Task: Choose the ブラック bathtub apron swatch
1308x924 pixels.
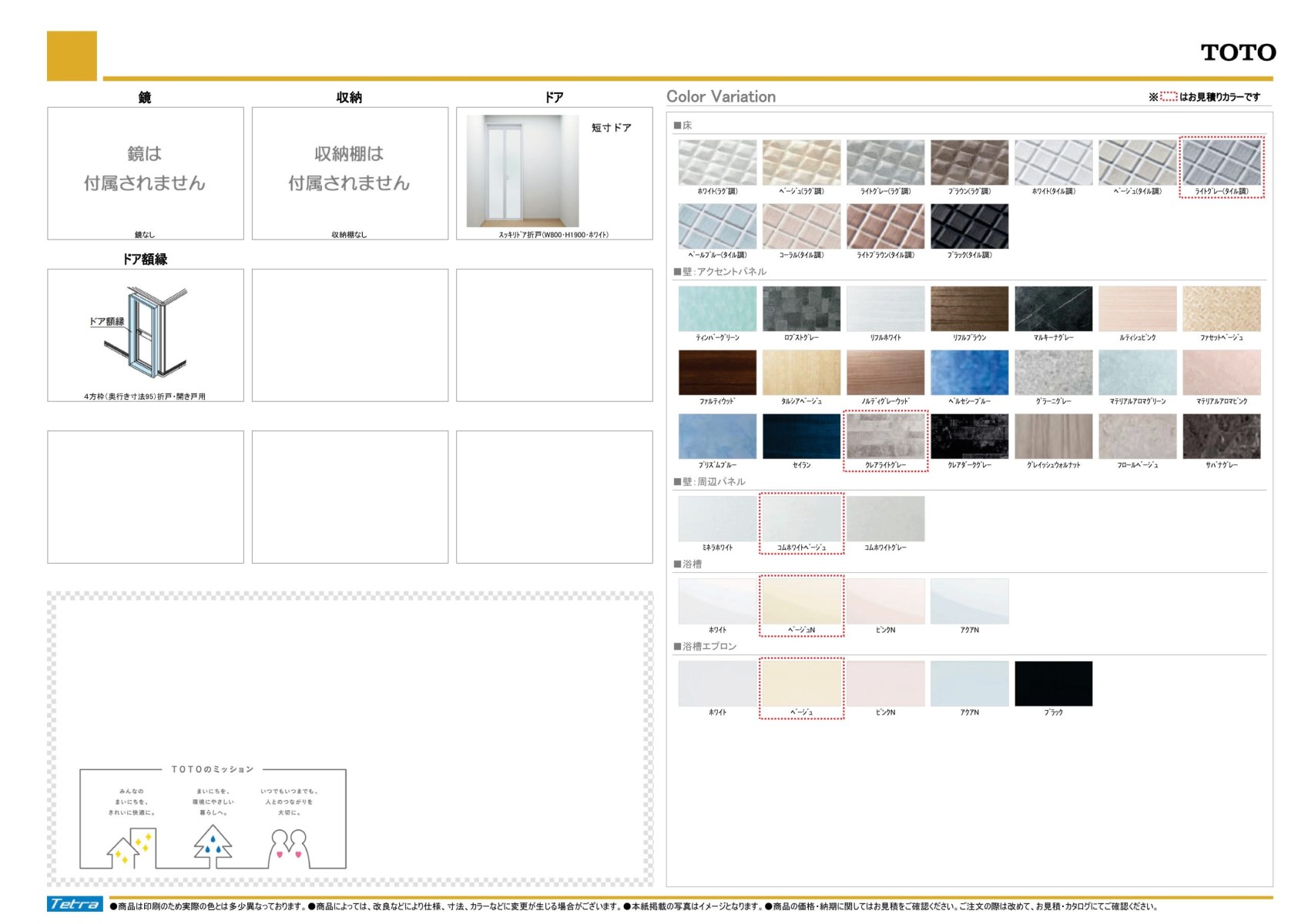Action: [1053, 684]
